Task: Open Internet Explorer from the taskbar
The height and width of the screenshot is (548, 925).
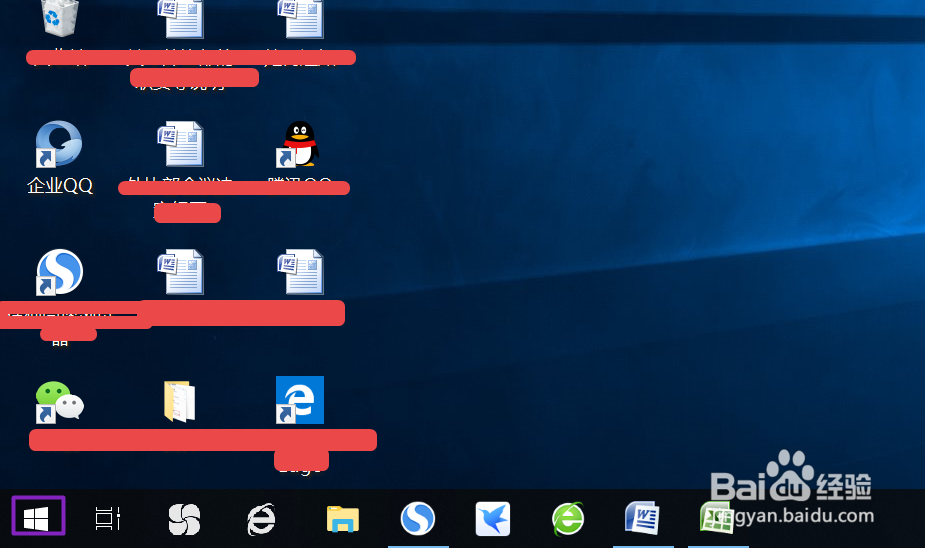Action: point(261,519)
